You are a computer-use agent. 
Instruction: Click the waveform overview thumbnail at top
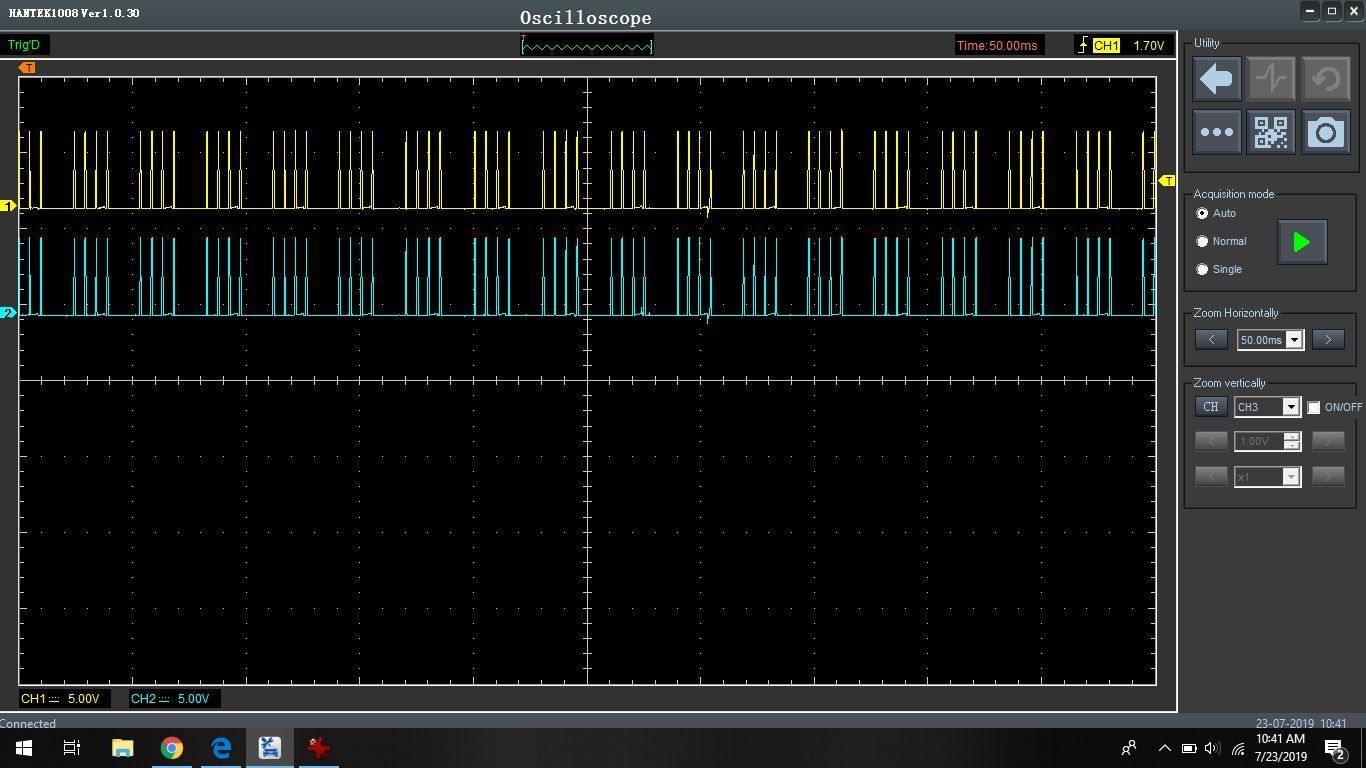(587, 45)
